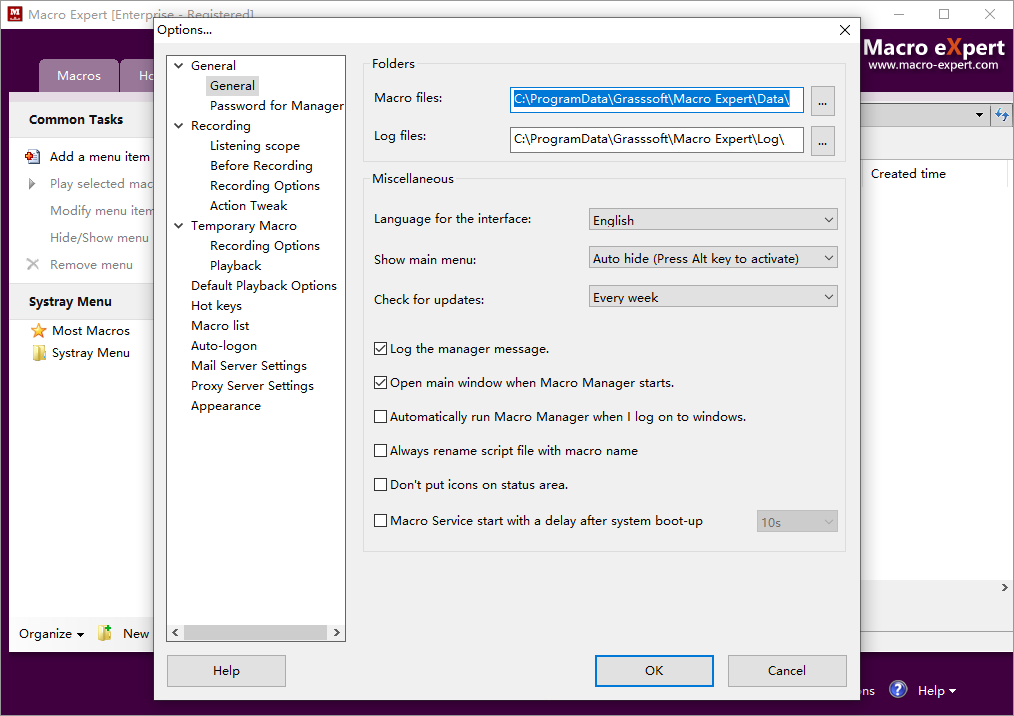1014x716 pixels.
Task: Open Most Macros star icon
Action: click(x=39, y=331)
